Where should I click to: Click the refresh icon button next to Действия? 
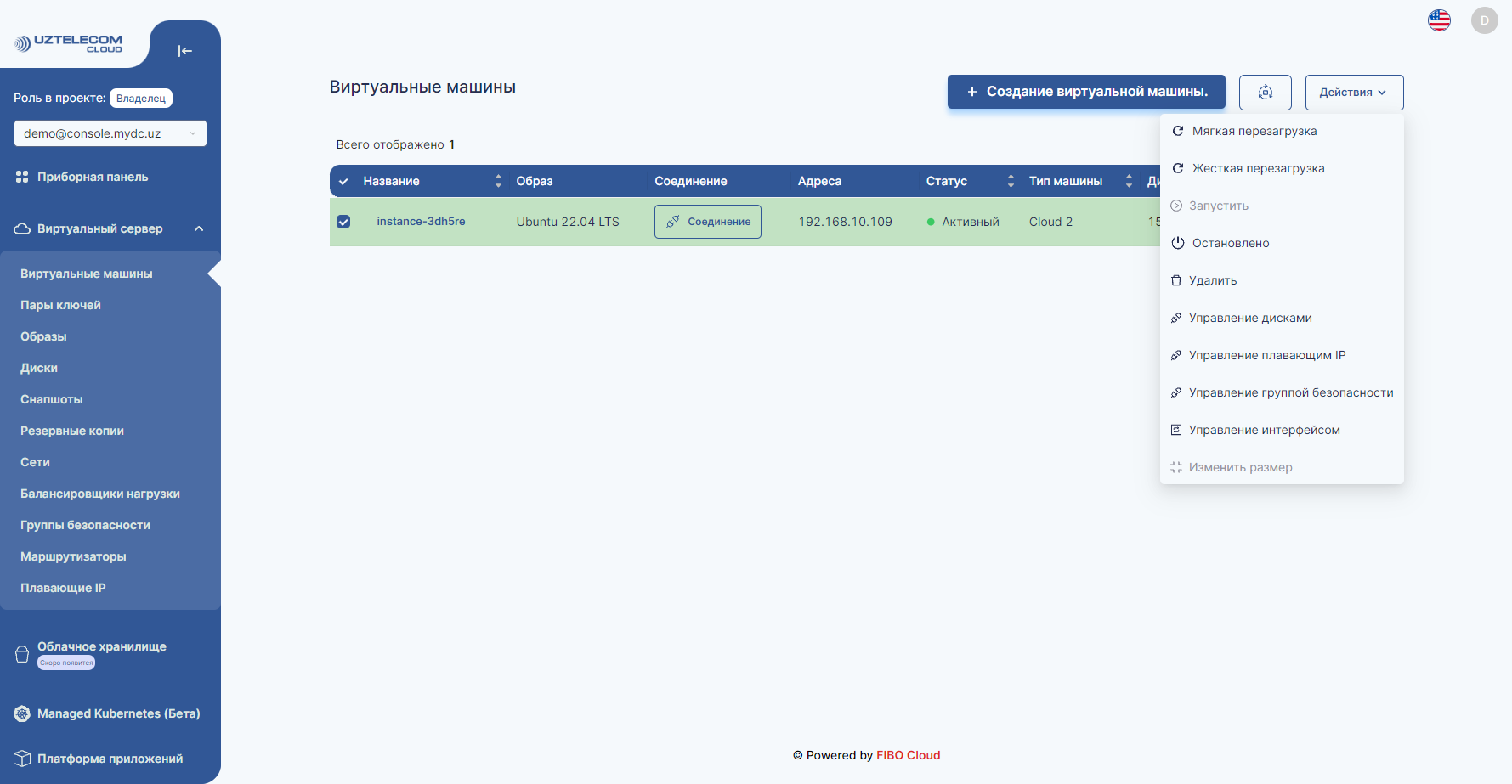click(1265, 93)
